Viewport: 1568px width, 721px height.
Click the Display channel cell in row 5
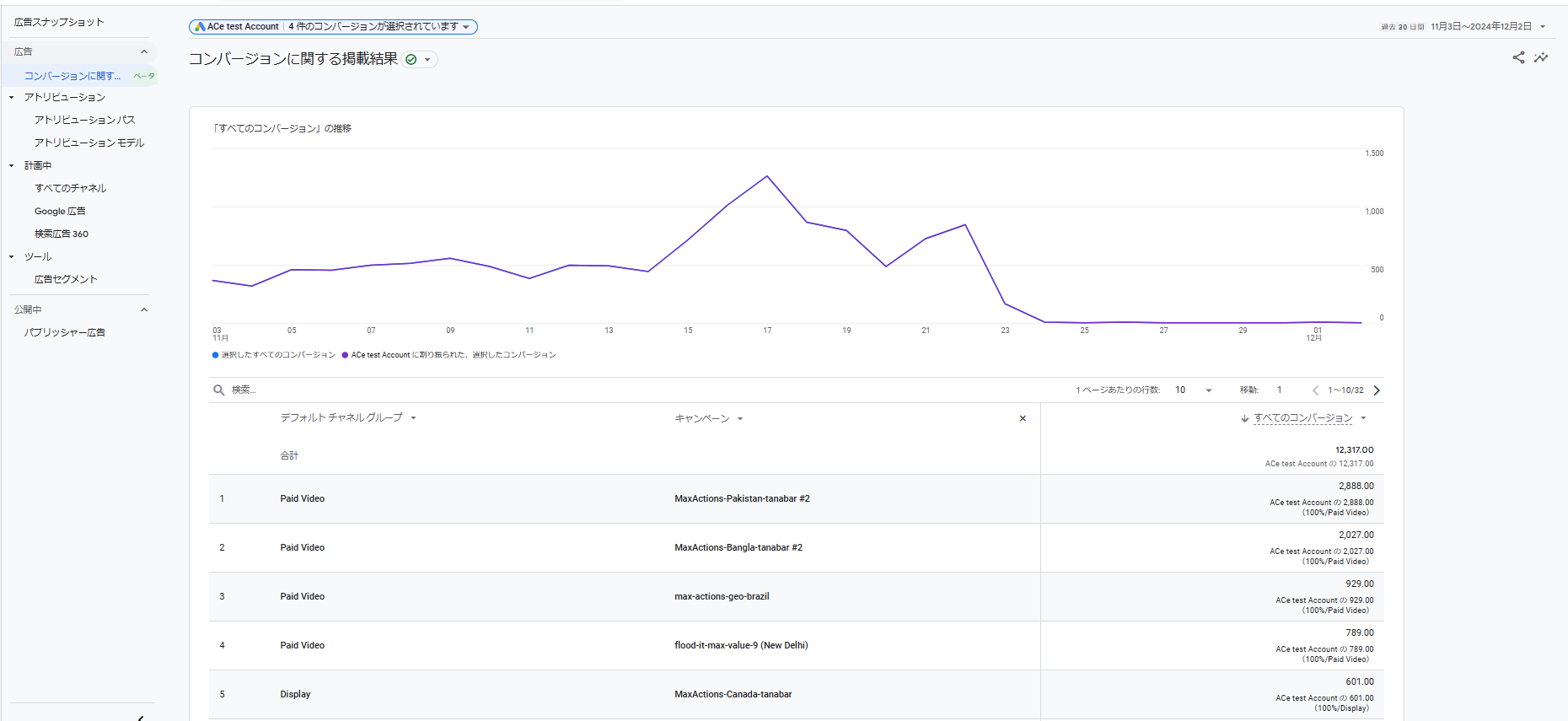coord(295,694)
